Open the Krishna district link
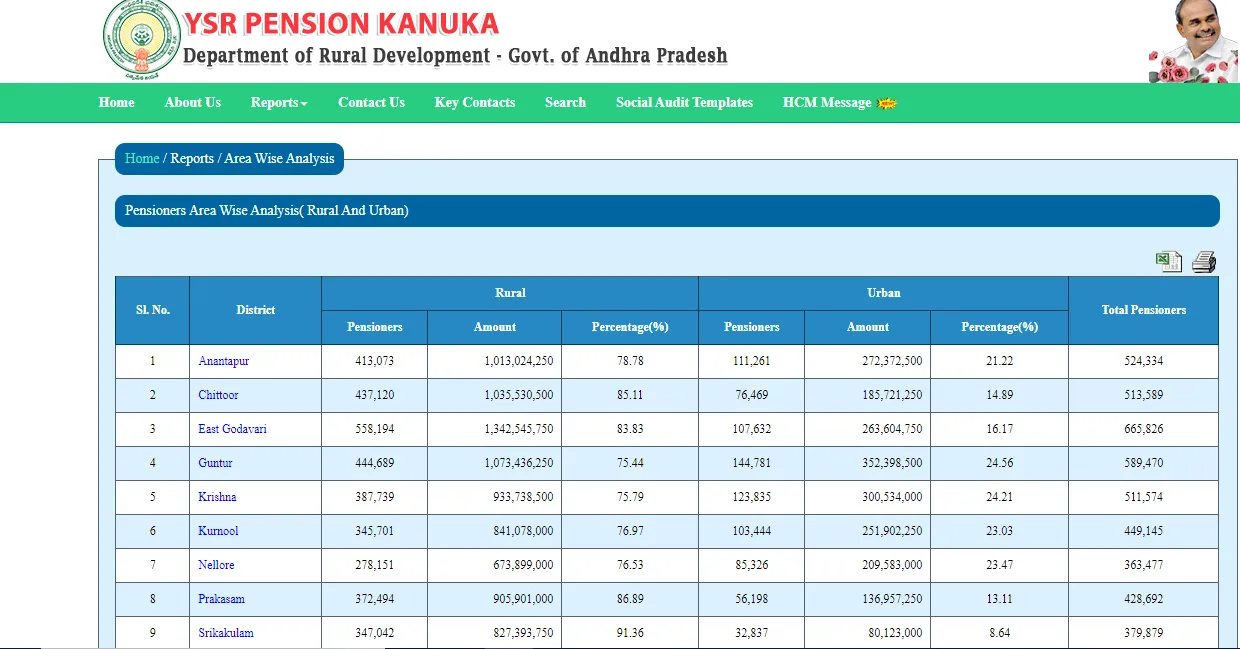 [217, 497]
